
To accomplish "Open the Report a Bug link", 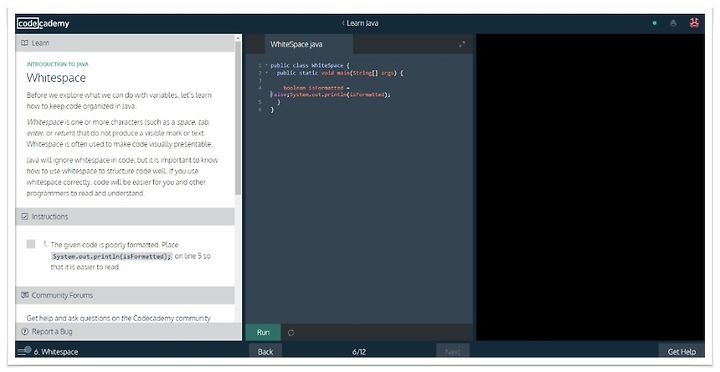I will pyautogui.click(x=52, y=331).
